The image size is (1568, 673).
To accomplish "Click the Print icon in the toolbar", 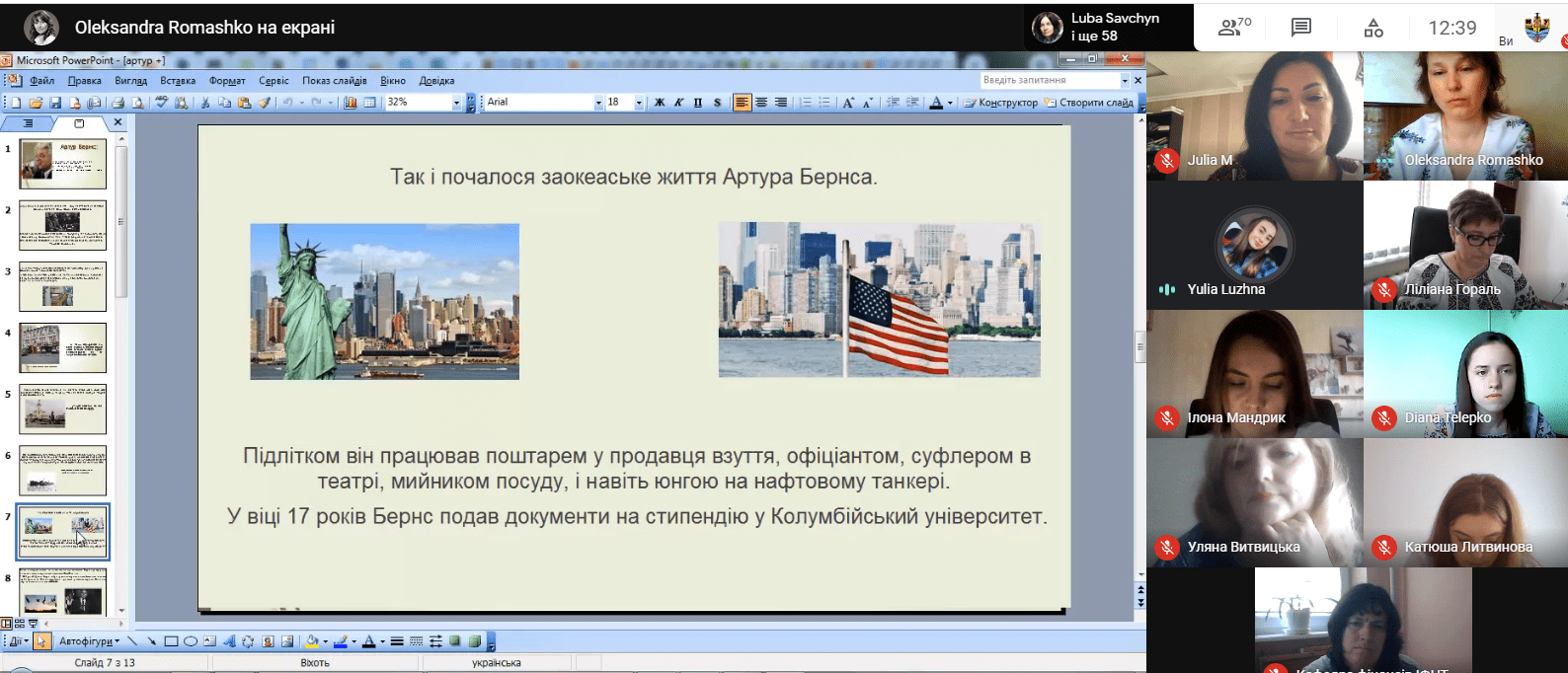I will pyautogui.click(x=118, y=103).
